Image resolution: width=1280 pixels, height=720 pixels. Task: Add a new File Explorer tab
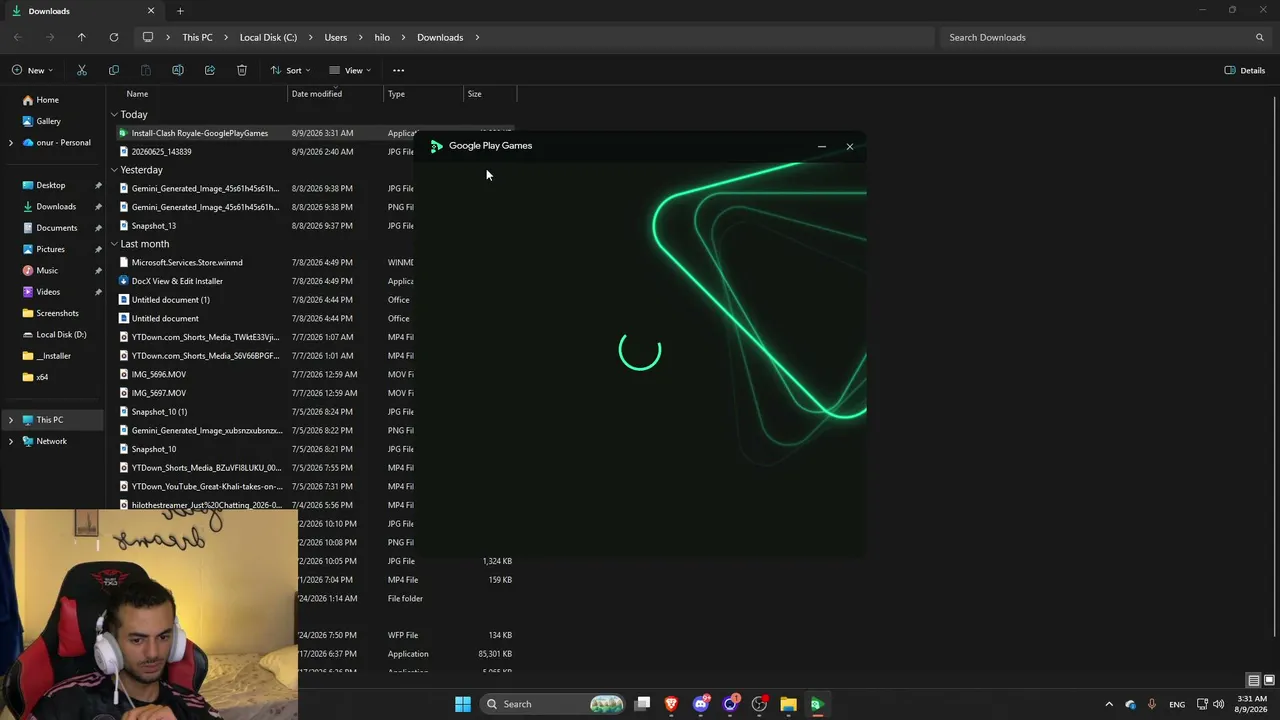[x=180, y=11]
